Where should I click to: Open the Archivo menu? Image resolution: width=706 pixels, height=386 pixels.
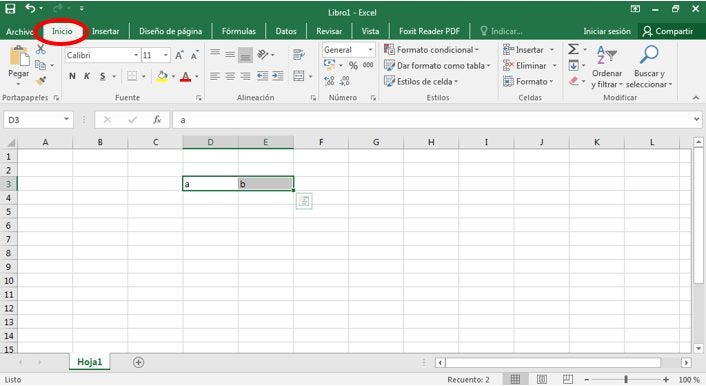coord(19,32)
